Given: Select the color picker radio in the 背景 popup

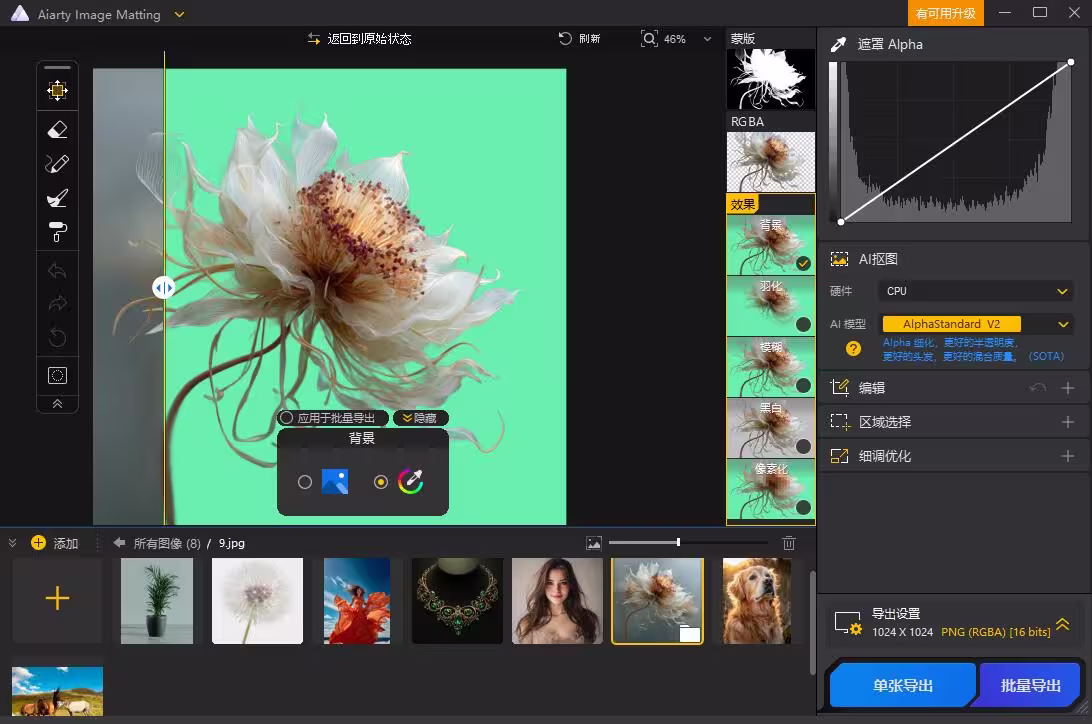Looking at the screenshot, I should [381, 481].
